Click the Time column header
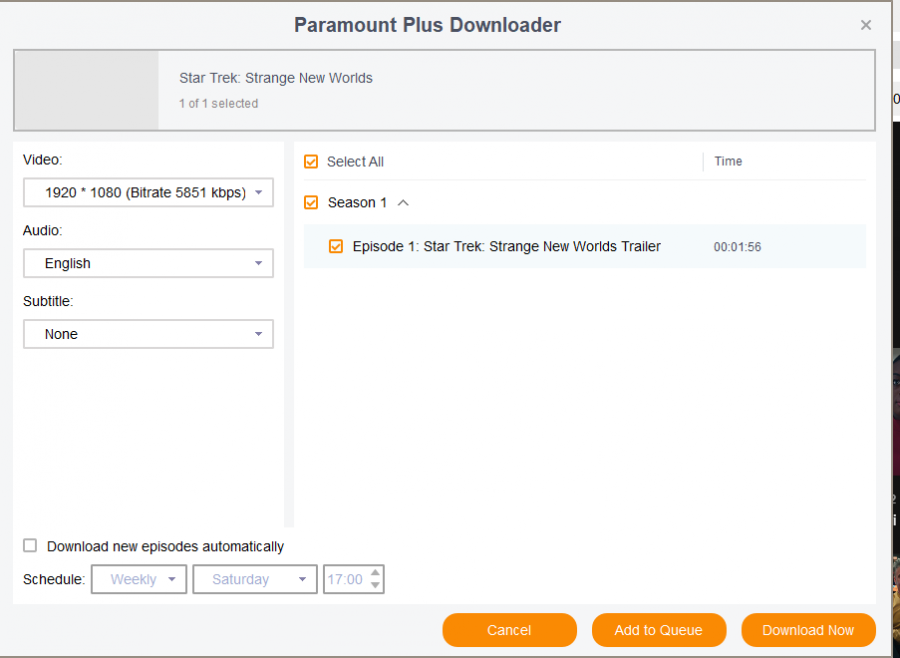 click(x=728, y=161)
